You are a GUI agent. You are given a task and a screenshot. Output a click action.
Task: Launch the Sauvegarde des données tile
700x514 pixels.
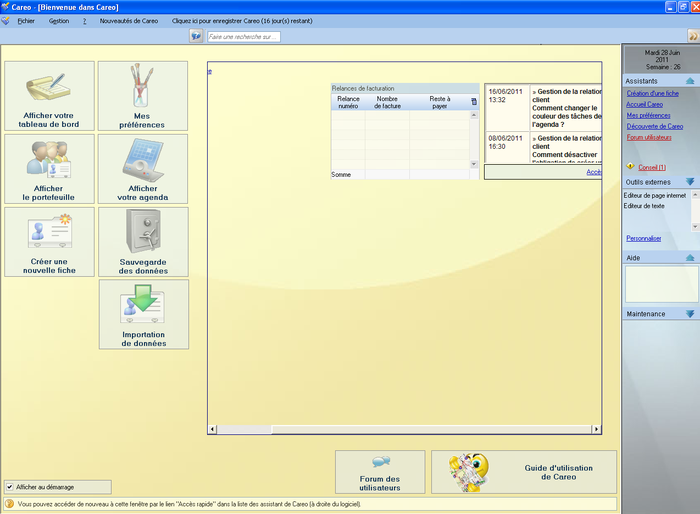click(x=143, y=242)
